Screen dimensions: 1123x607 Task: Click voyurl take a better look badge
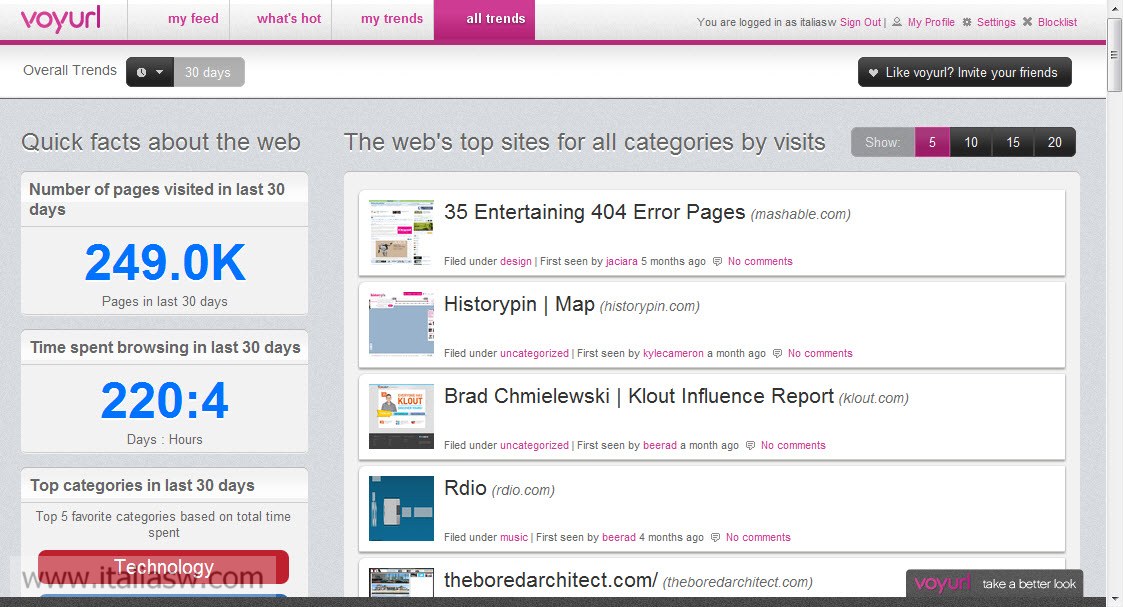(x=994, y=583)
